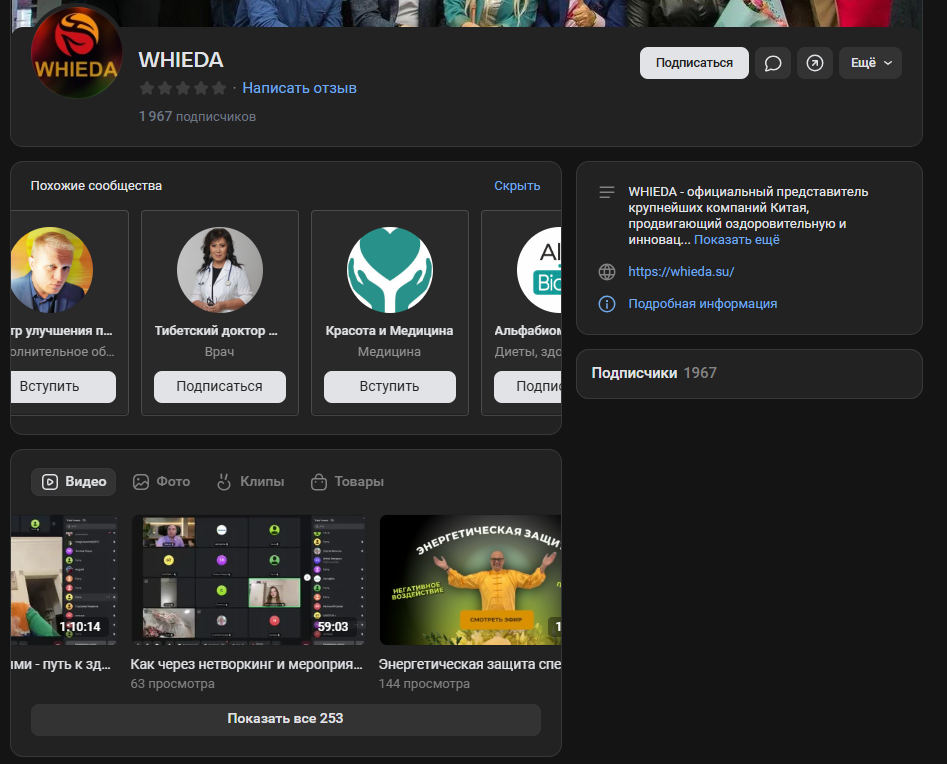Subscribe to the Альфабиом community
Screen dimensions: 947x764
tap(528, 387)
